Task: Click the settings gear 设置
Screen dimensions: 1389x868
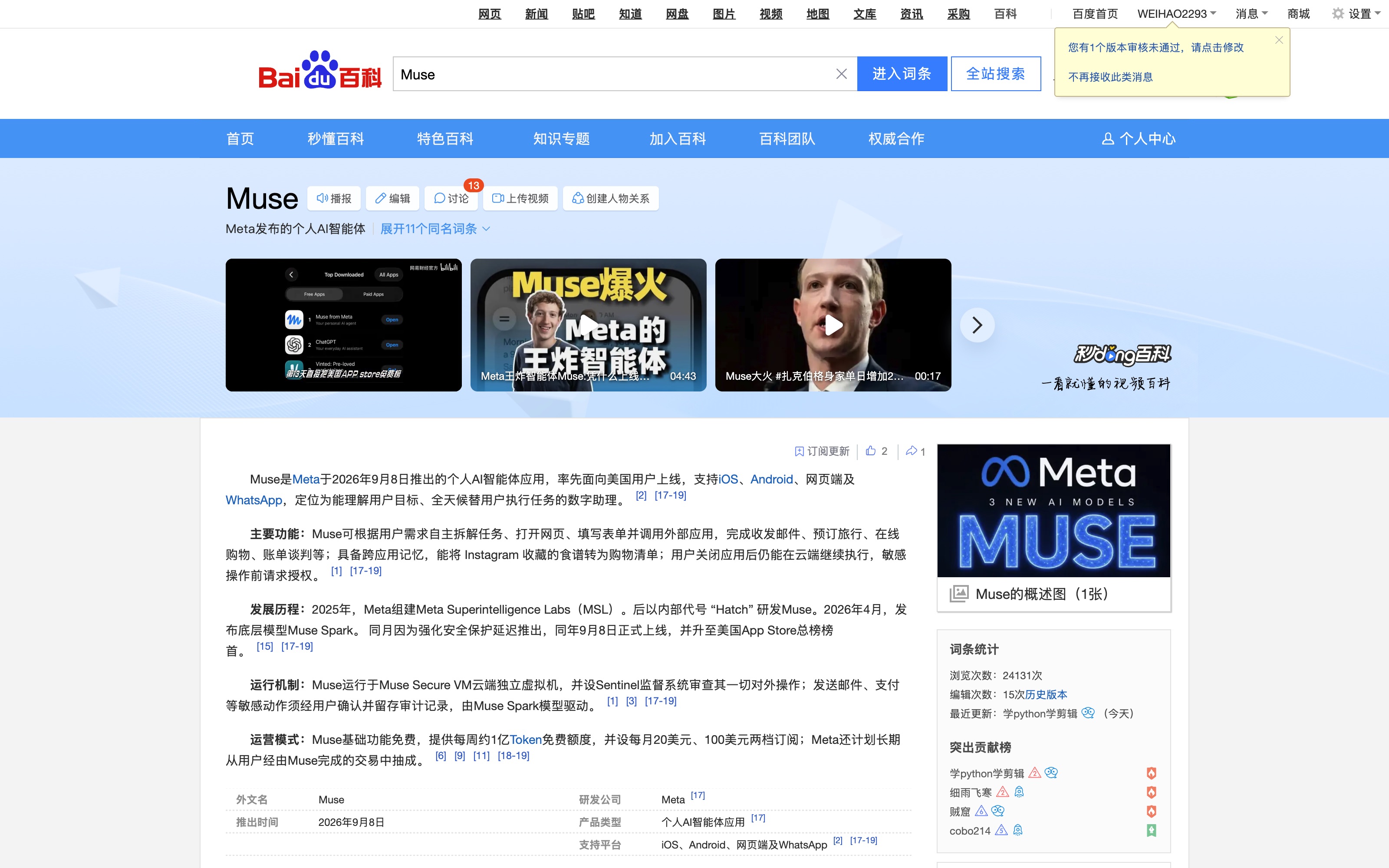Action: click(x=1338, y=14)
